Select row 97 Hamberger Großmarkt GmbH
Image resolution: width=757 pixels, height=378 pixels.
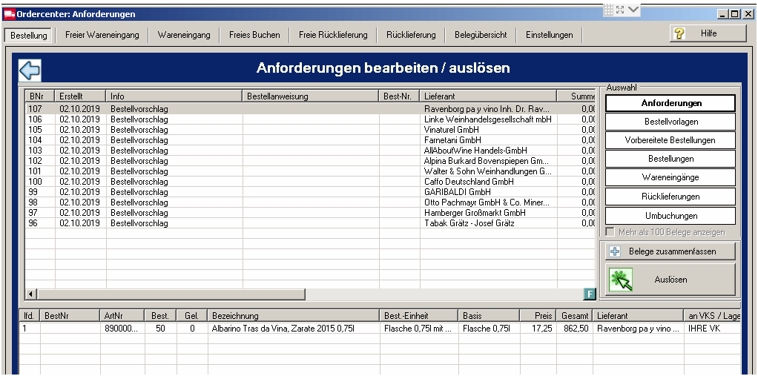coord(310,213)
